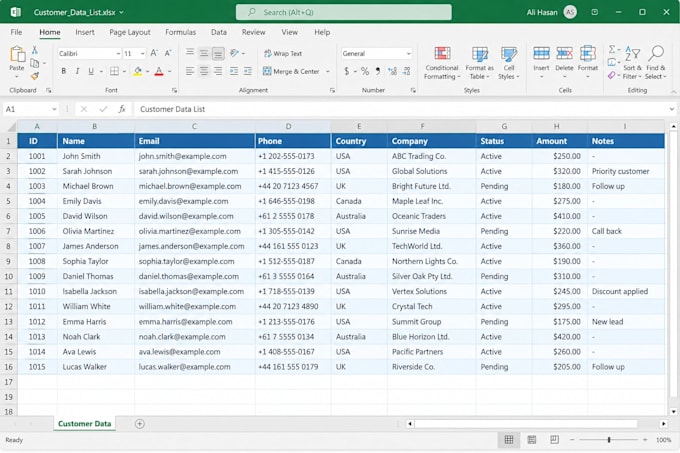Toggle Underline formatting
The height and width of the screenshot is (453, 680).
[91, 71]
